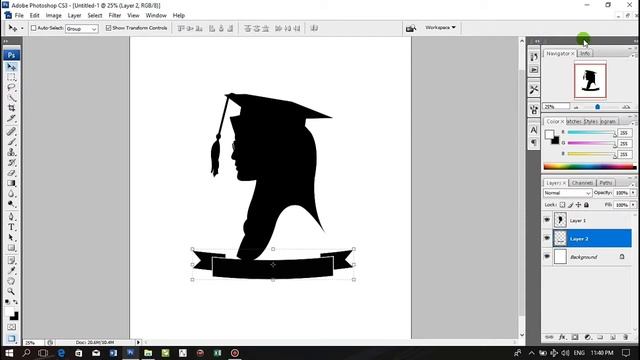The image size is (640, 360).
Task: Toggle lock position icon
Action: click(x=578, y=205)
